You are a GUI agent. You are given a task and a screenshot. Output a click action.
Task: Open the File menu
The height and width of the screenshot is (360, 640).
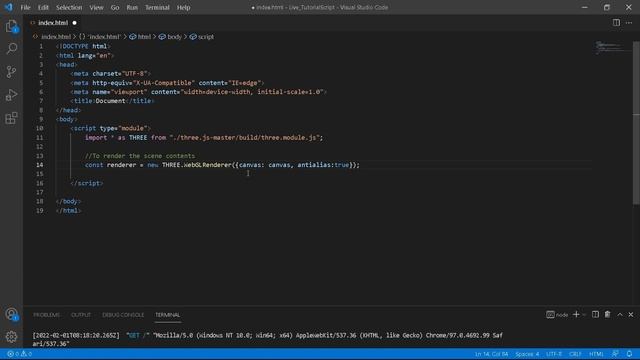coord(25,7)
